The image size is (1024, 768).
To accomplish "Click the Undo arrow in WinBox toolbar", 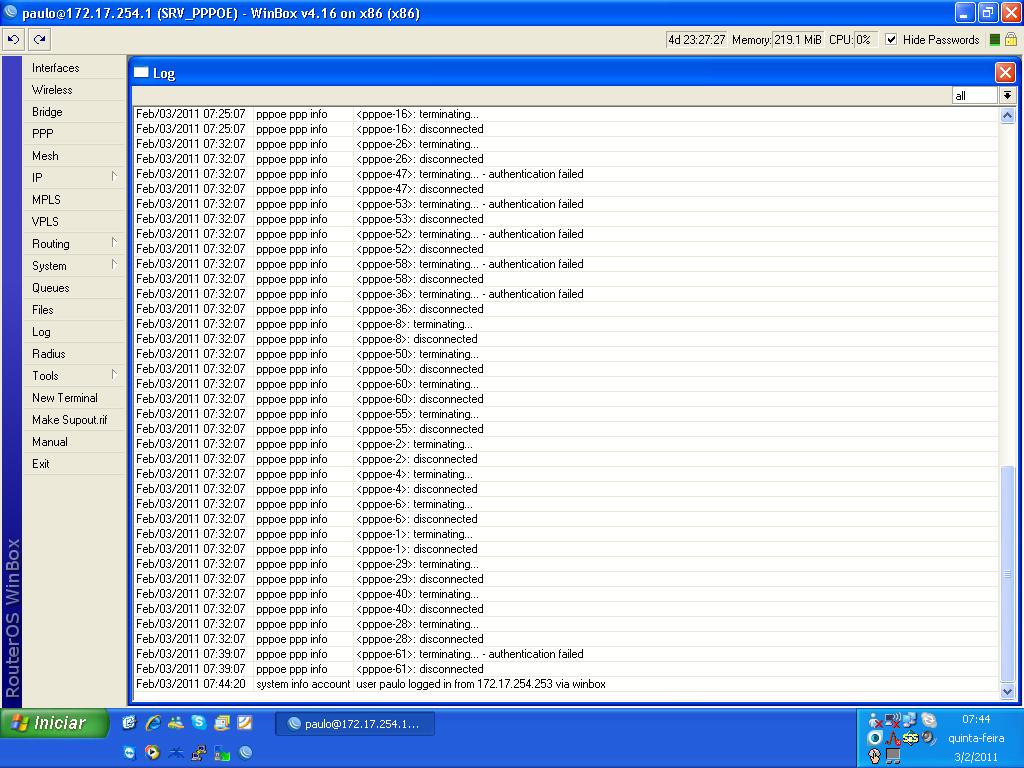I will pos(14,39).
